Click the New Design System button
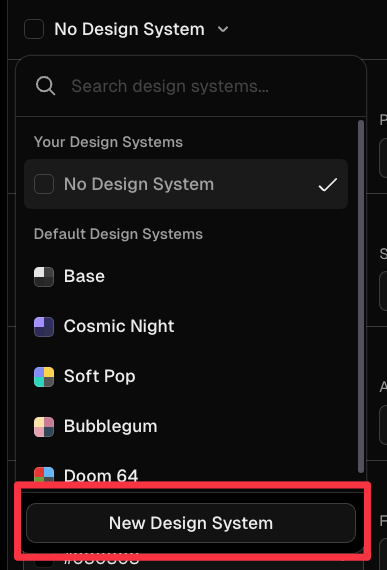The width and height of the screenshot is (387, 570). (191, 523)
